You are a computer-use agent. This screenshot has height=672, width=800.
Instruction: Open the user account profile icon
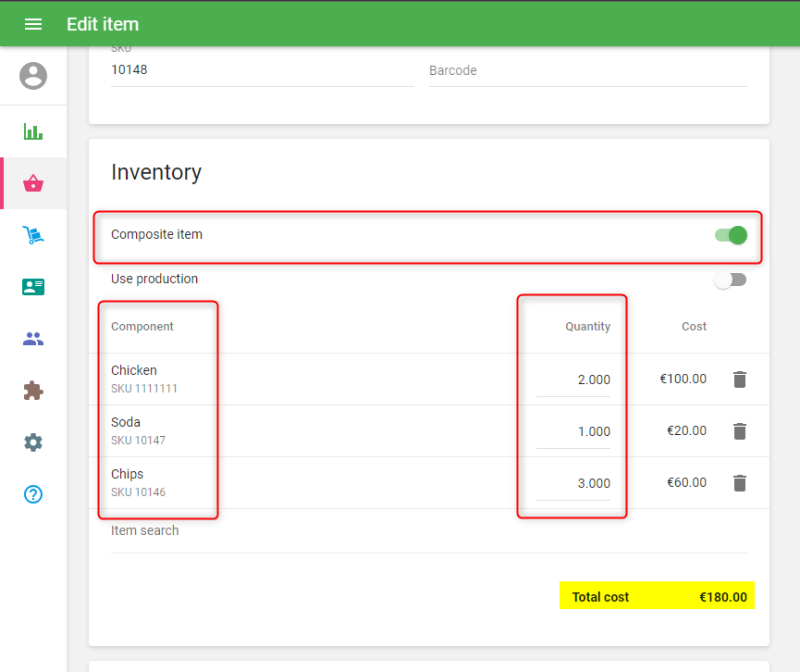pyautogui.click(x=33, y=76)
